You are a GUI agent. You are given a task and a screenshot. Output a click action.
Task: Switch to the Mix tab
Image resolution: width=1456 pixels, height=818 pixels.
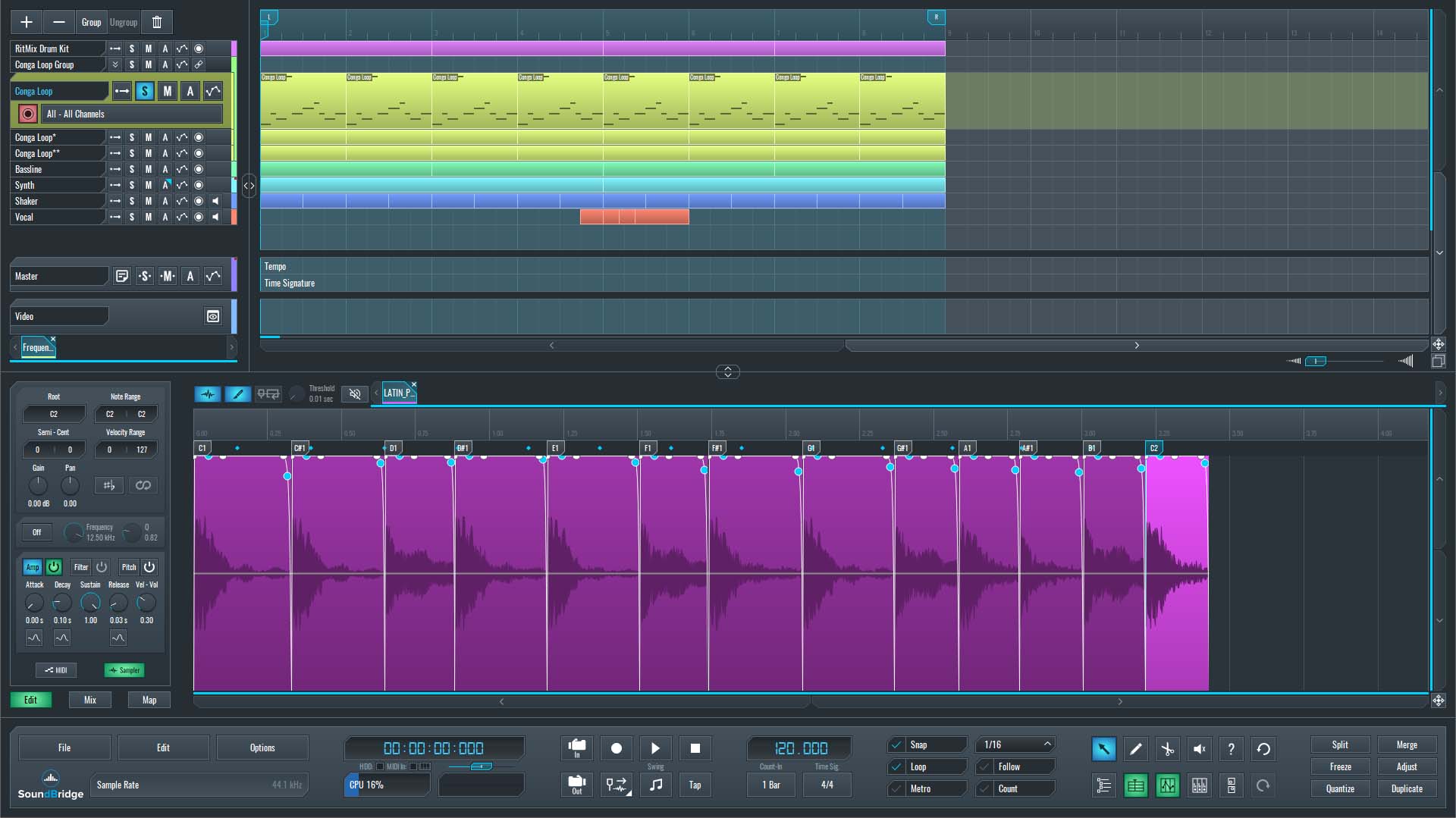point(90,700)
